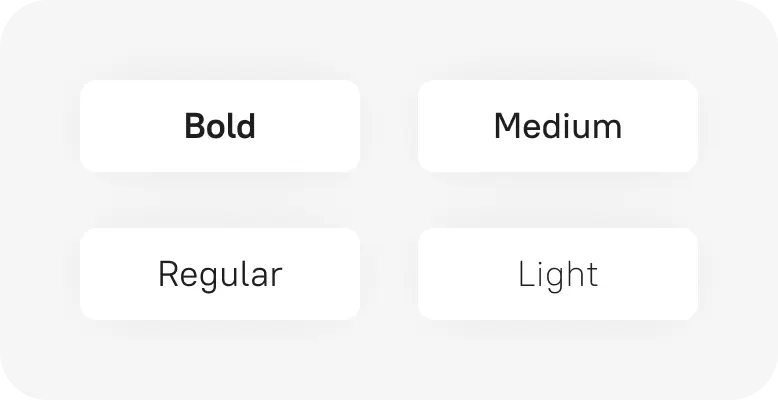This screenshot has height=400, width=778.
Task: Click the word "Bold" text label
Action: pos(220,126)
